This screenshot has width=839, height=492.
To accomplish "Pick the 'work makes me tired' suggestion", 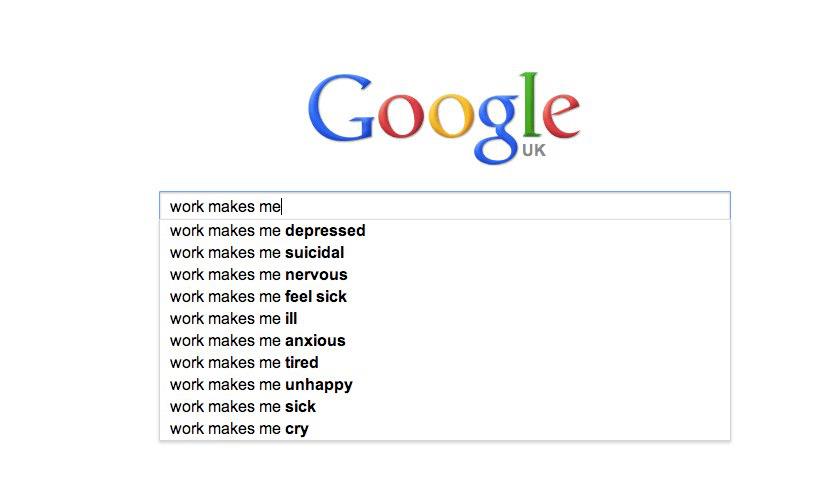I will (x=445, y=362).
